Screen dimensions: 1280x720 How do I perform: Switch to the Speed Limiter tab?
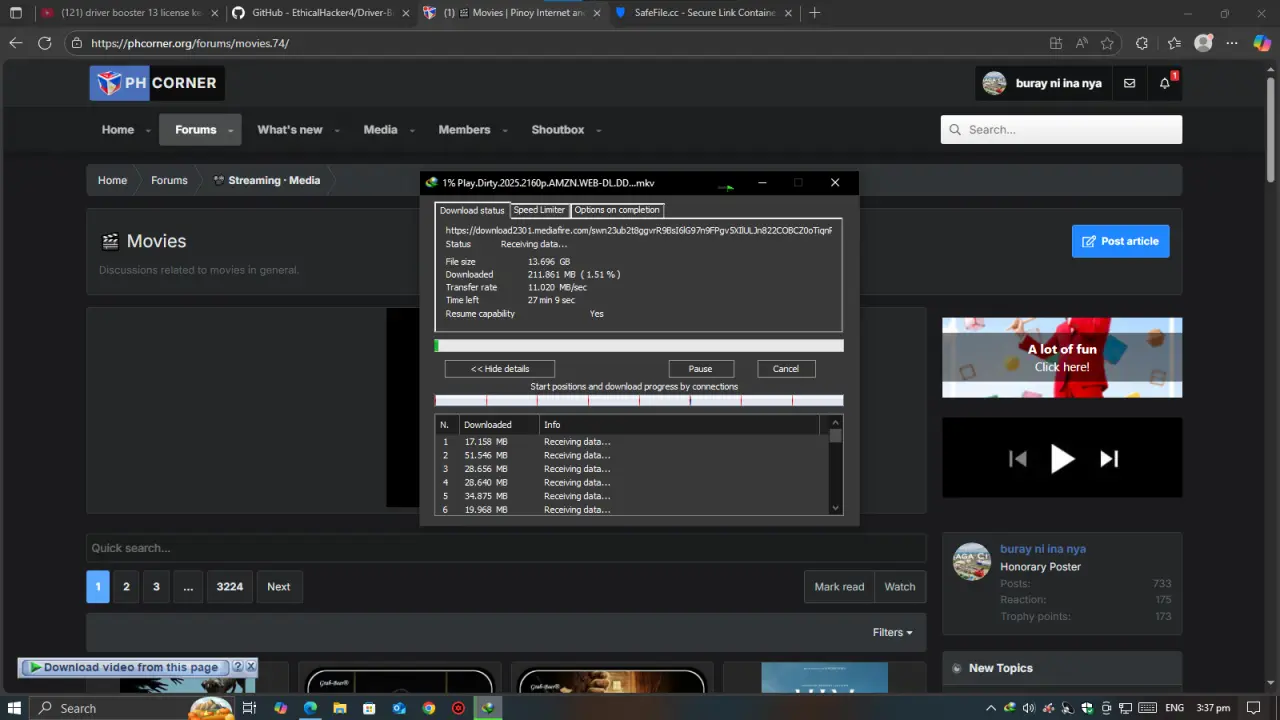[539, 210]
